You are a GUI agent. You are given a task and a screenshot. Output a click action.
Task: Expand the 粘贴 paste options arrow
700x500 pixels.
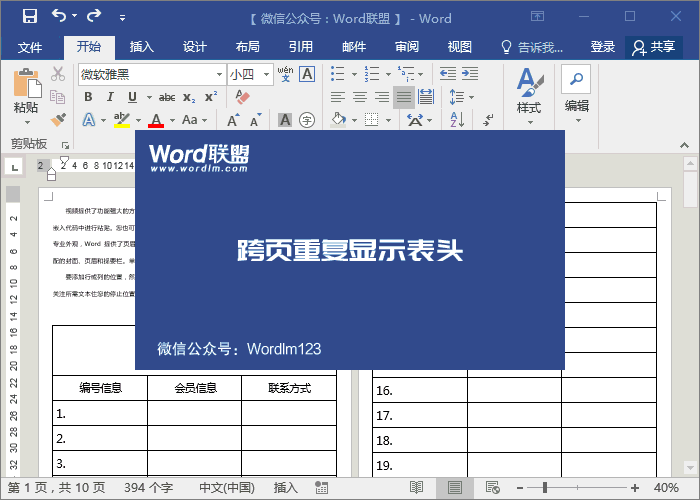tap(27, 122)
